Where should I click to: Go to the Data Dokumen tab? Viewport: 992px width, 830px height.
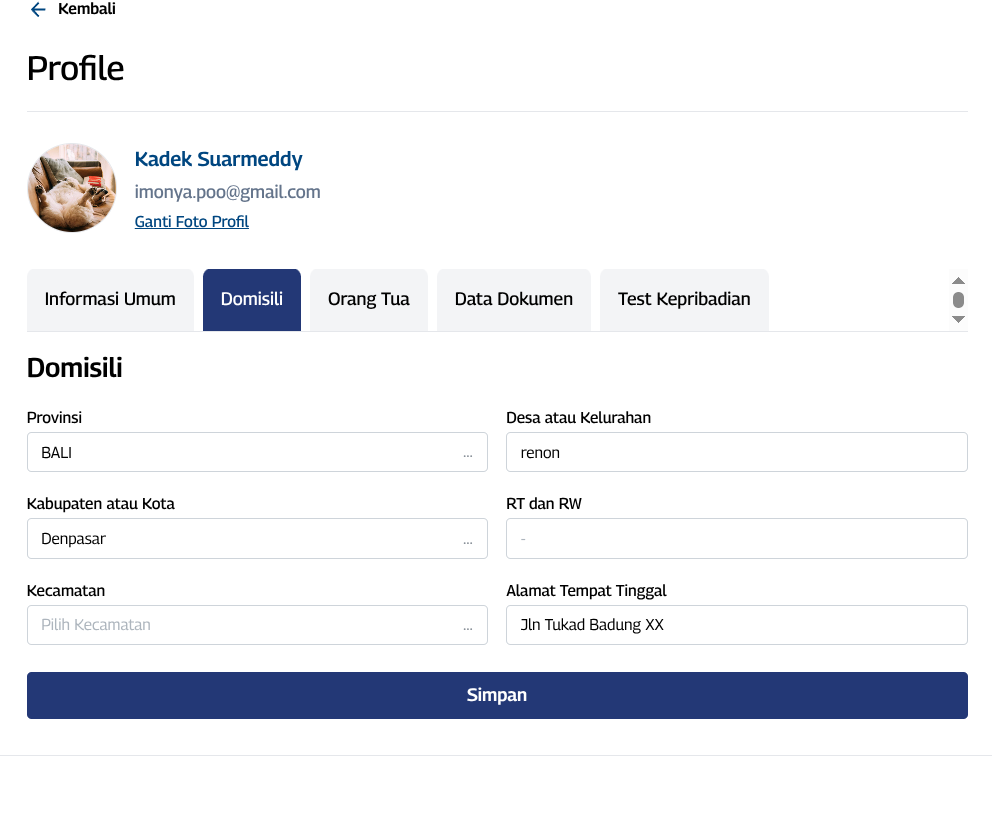514,299
